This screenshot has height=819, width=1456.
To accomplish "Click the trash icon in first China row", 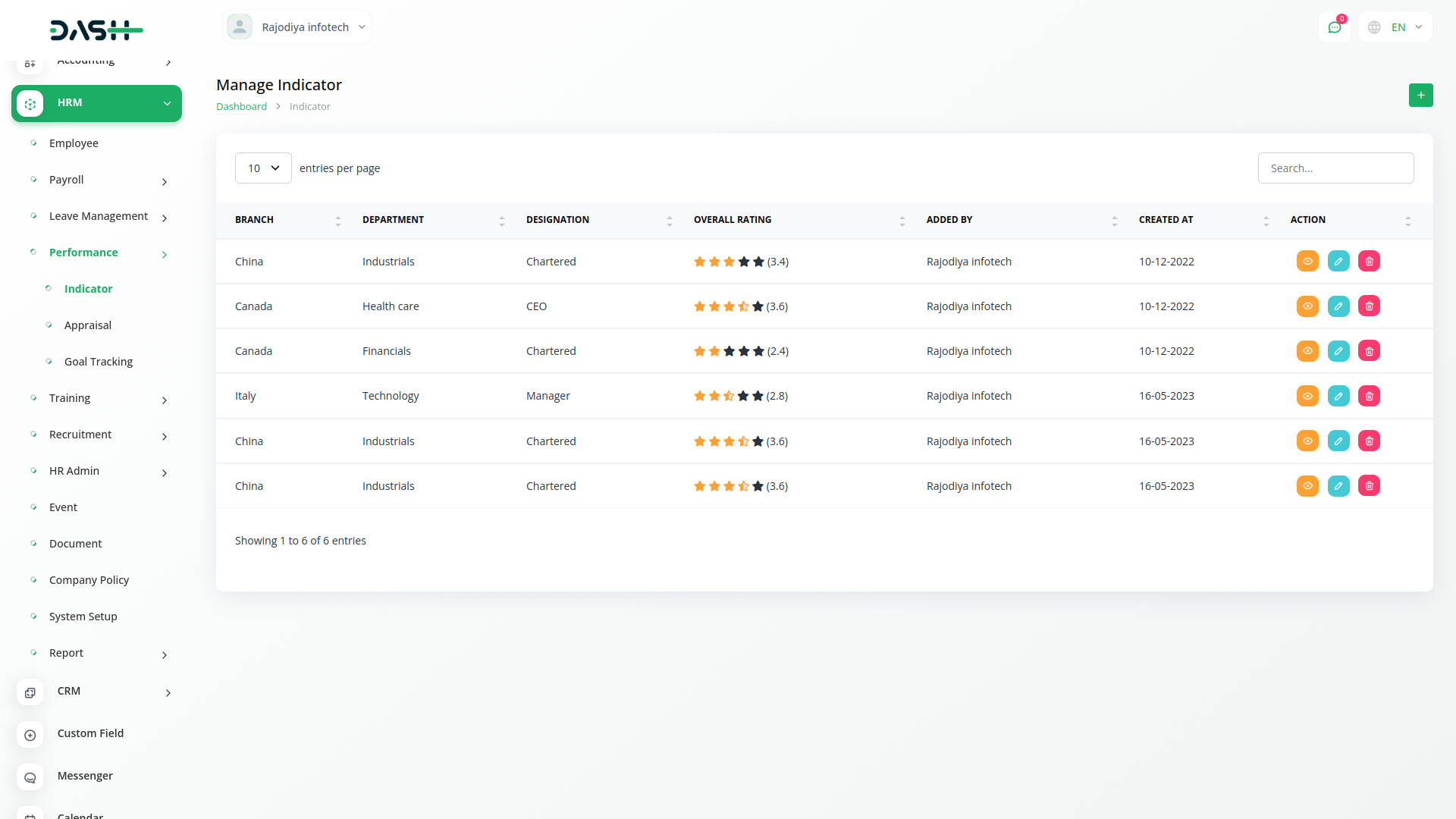I will [x=1369, y=262].
